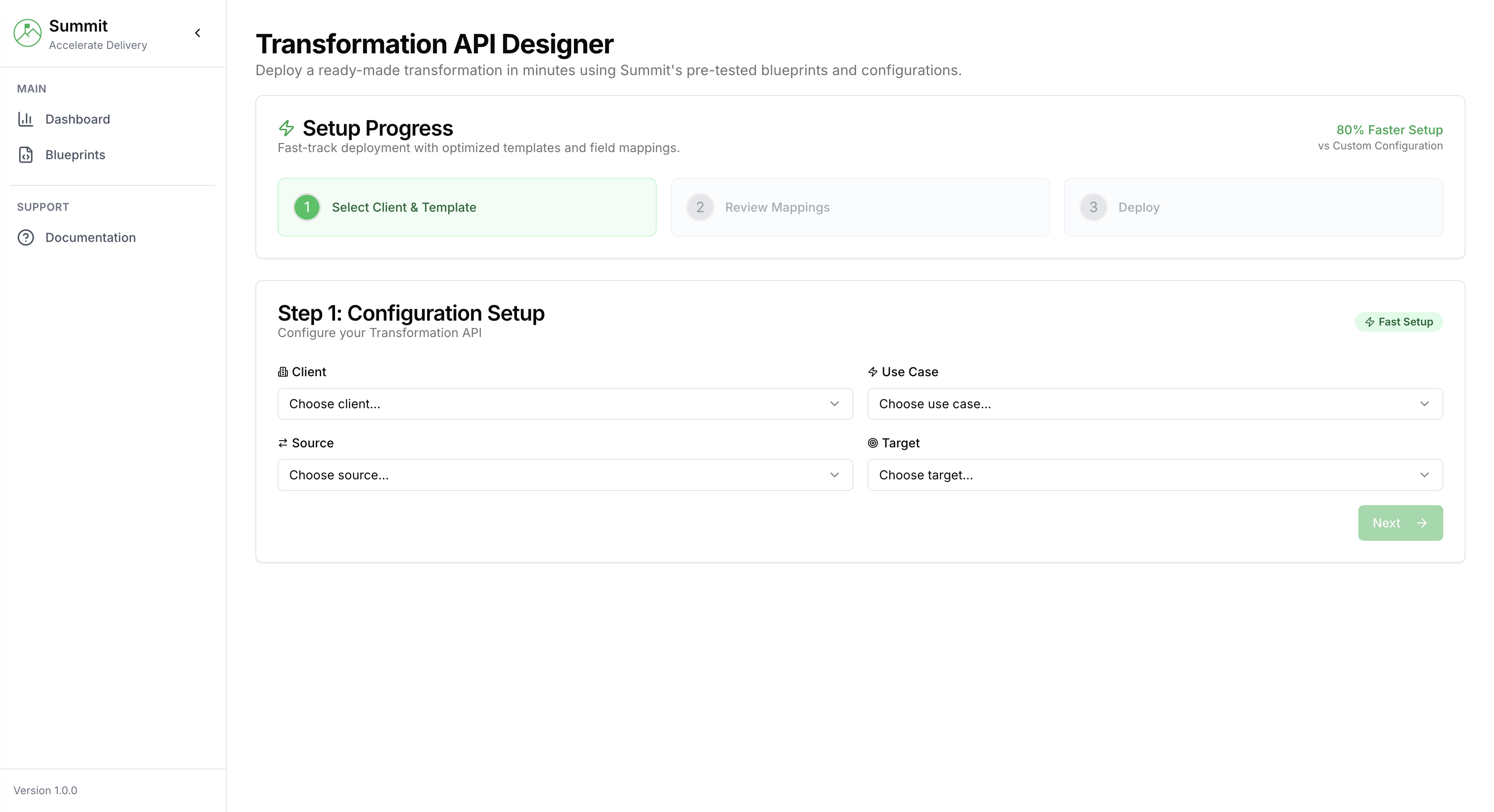Open the Documentation support link
The width and height of the screenshot is (1494, 812).
click(90, 237)
